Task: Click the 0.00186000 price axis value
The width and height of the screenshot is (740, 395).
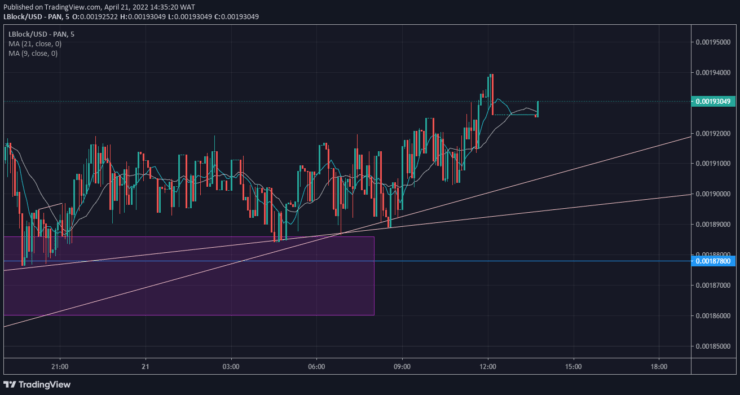Action: (714, 316)
